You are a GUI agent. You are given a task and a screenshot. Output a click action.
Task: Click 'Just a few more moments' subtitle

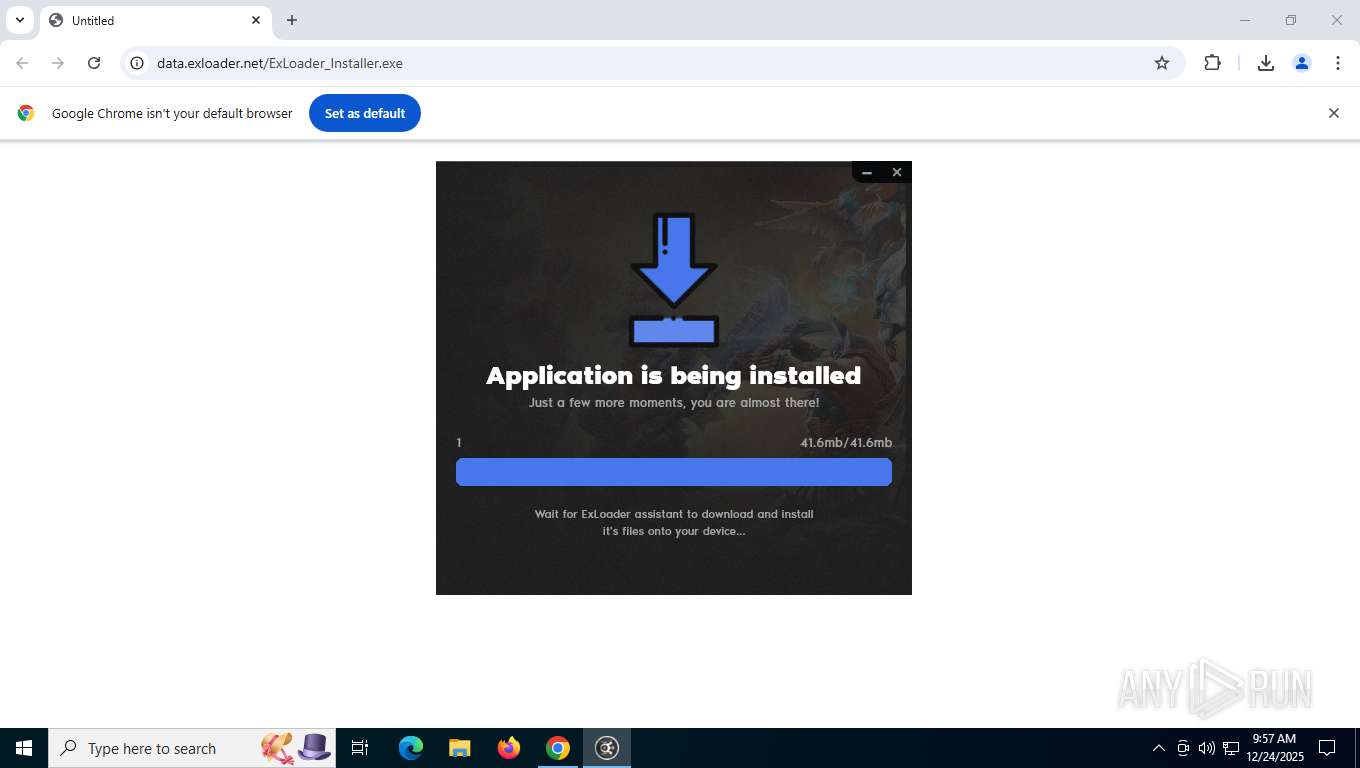click(x=674, y=402)
